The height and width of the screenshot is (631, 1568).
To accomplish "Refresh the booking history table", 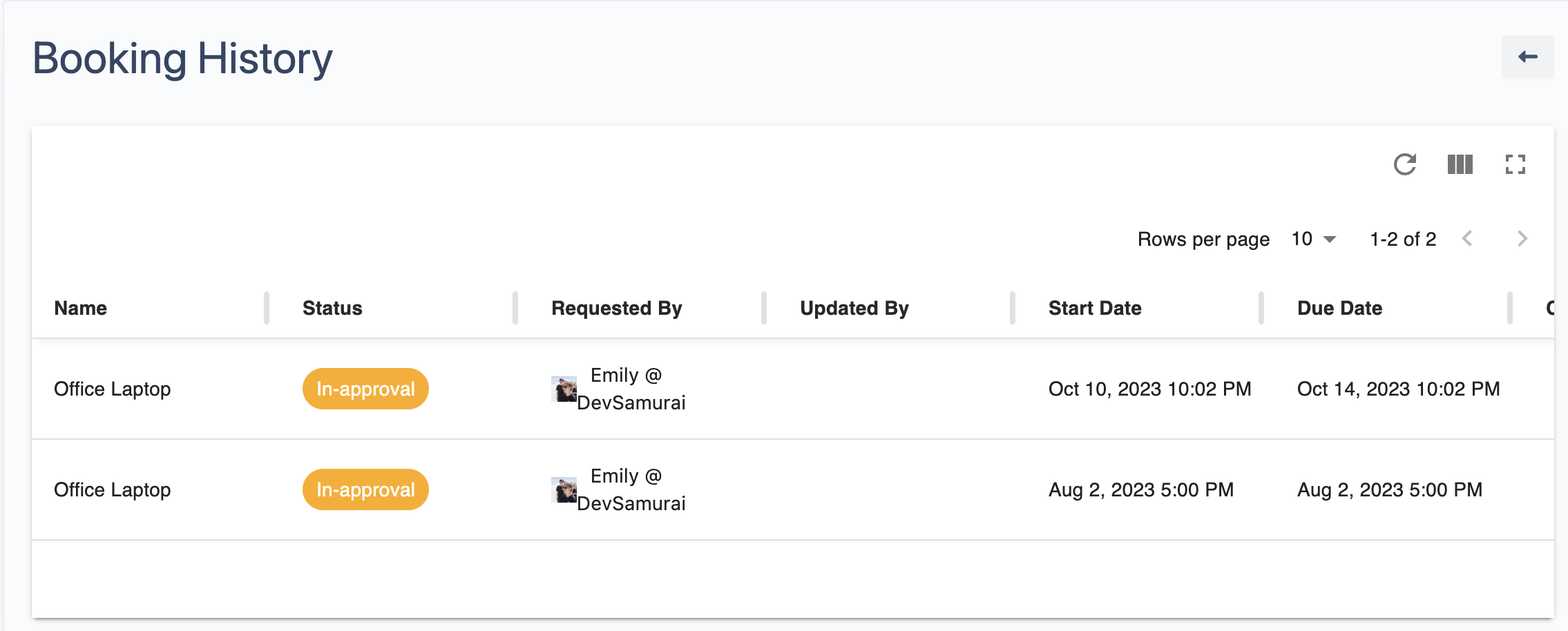I will point(1404,164).
